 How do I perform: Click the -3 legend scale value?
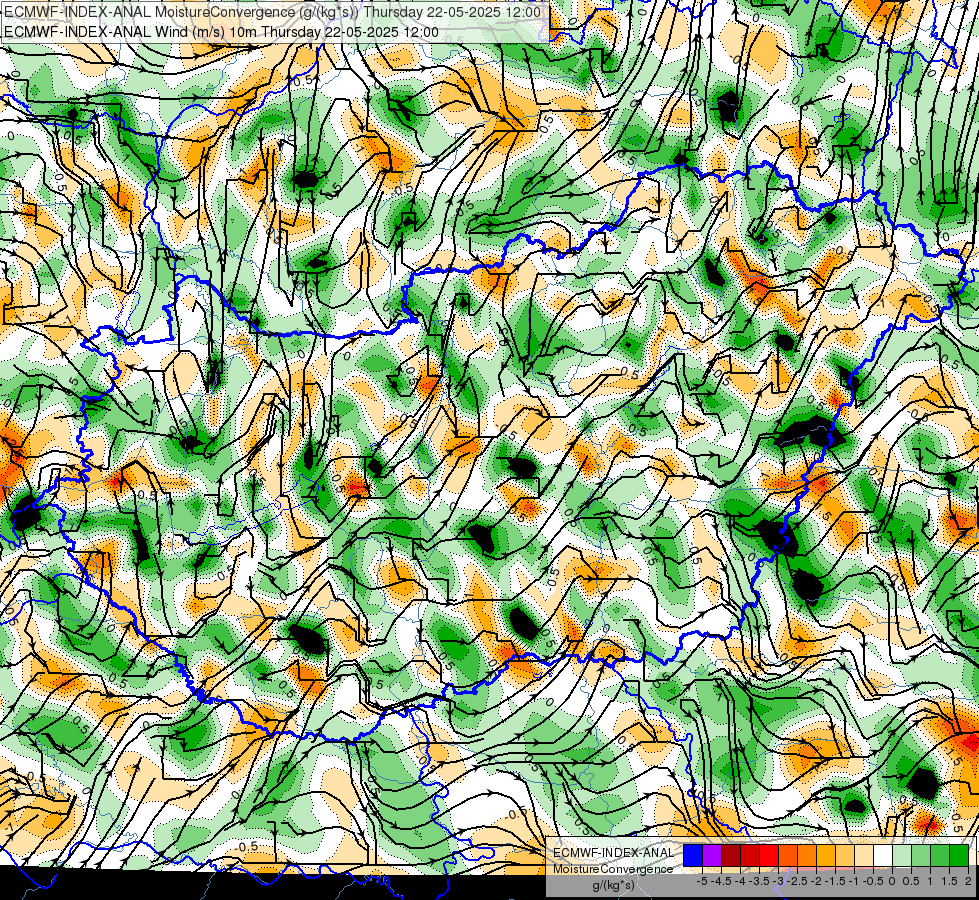click(779, 881)
